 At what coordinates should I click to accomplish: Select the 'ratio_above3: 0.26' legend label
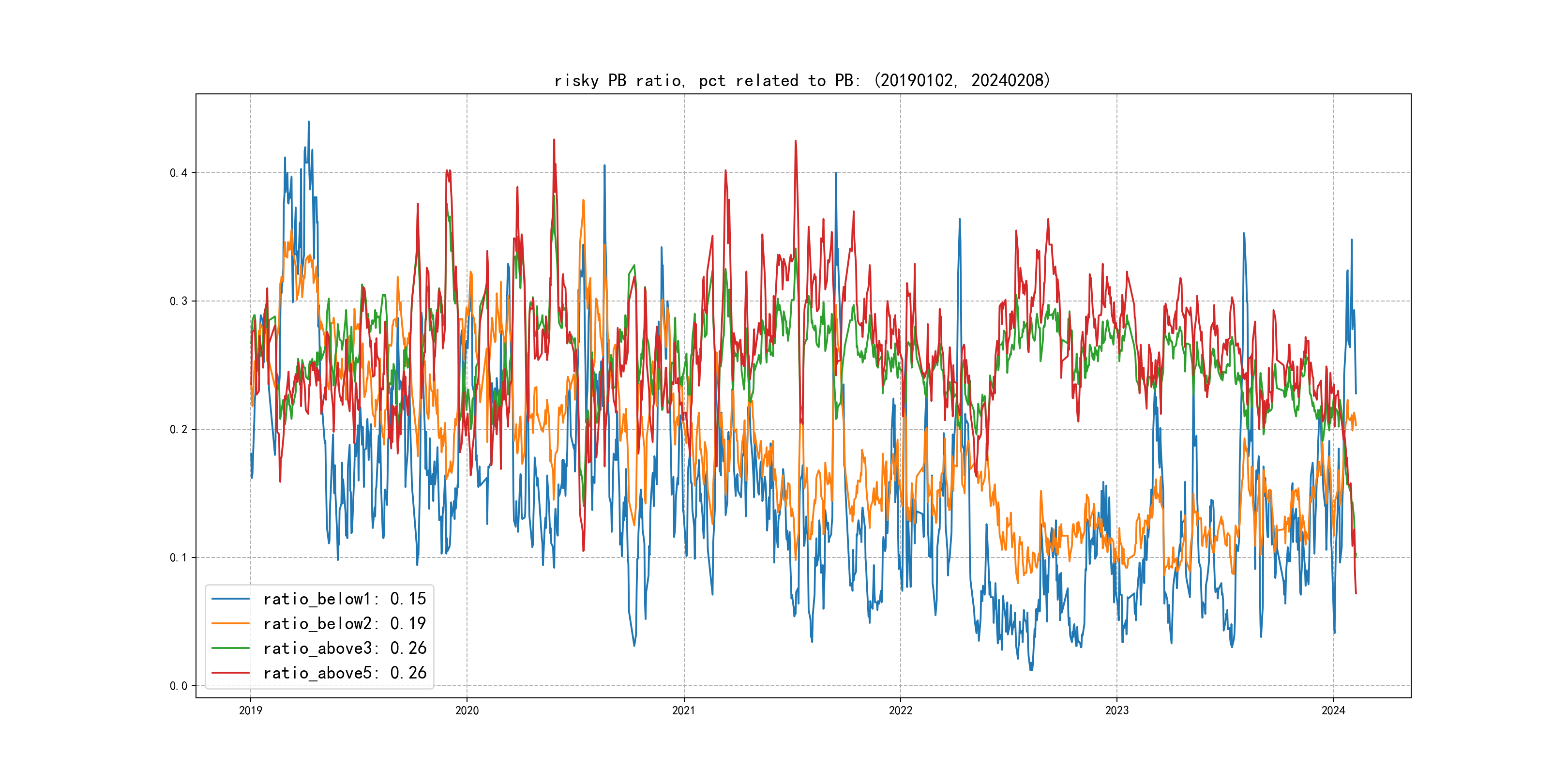tap(345, 648)
